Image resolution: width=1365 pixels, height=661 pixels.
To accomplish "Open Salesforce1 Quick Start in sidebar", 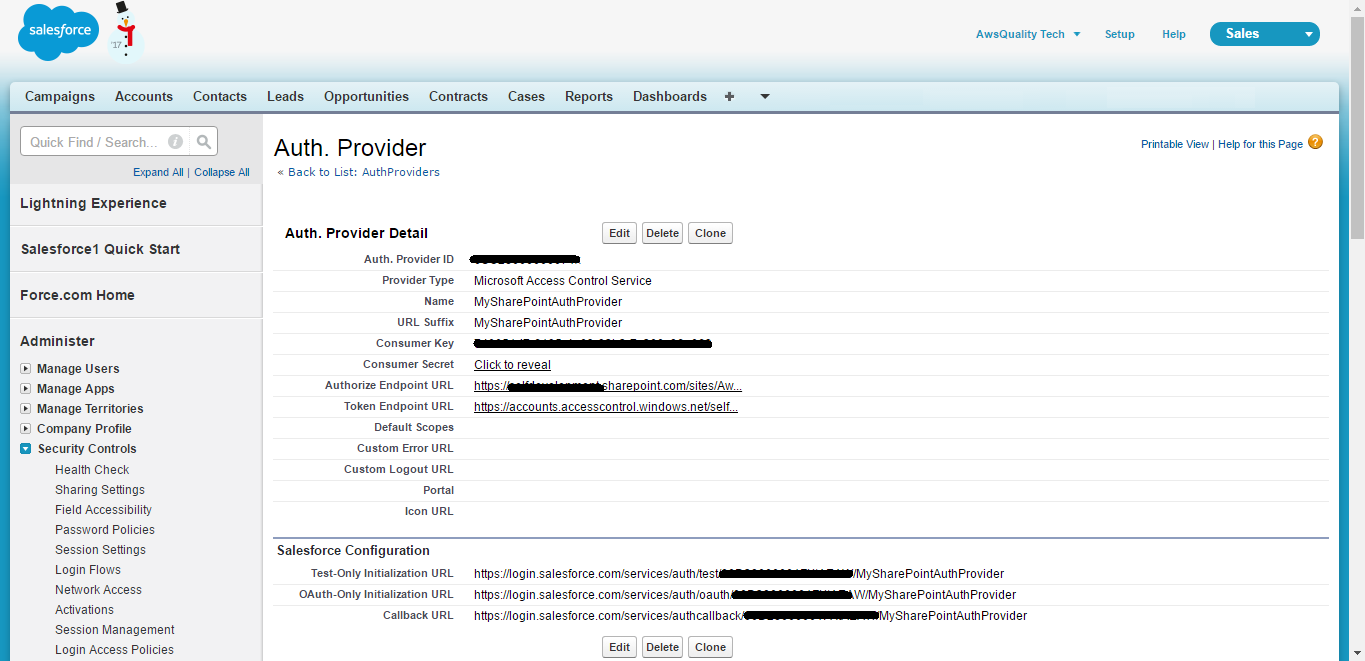I will [100, 249].
